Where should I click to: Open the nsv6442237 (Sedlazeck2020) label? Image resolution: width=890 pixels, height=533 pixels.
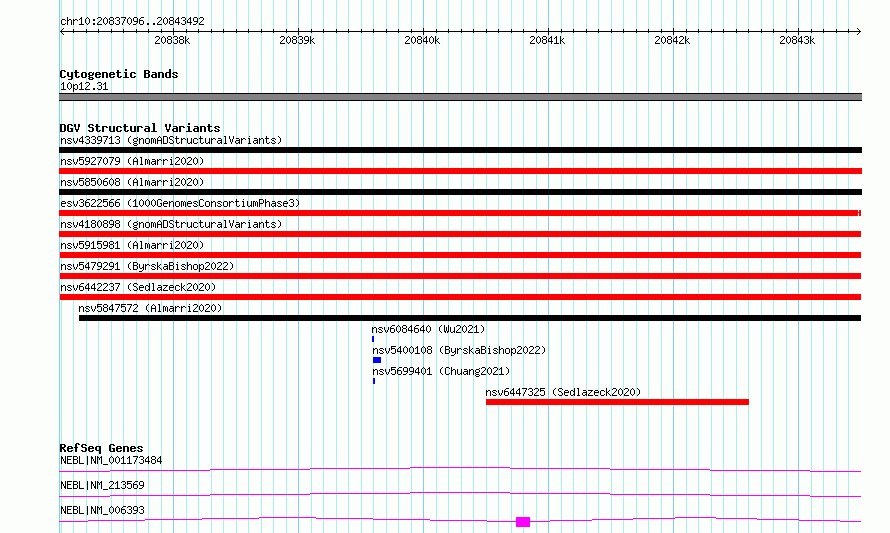coord(138,287)
